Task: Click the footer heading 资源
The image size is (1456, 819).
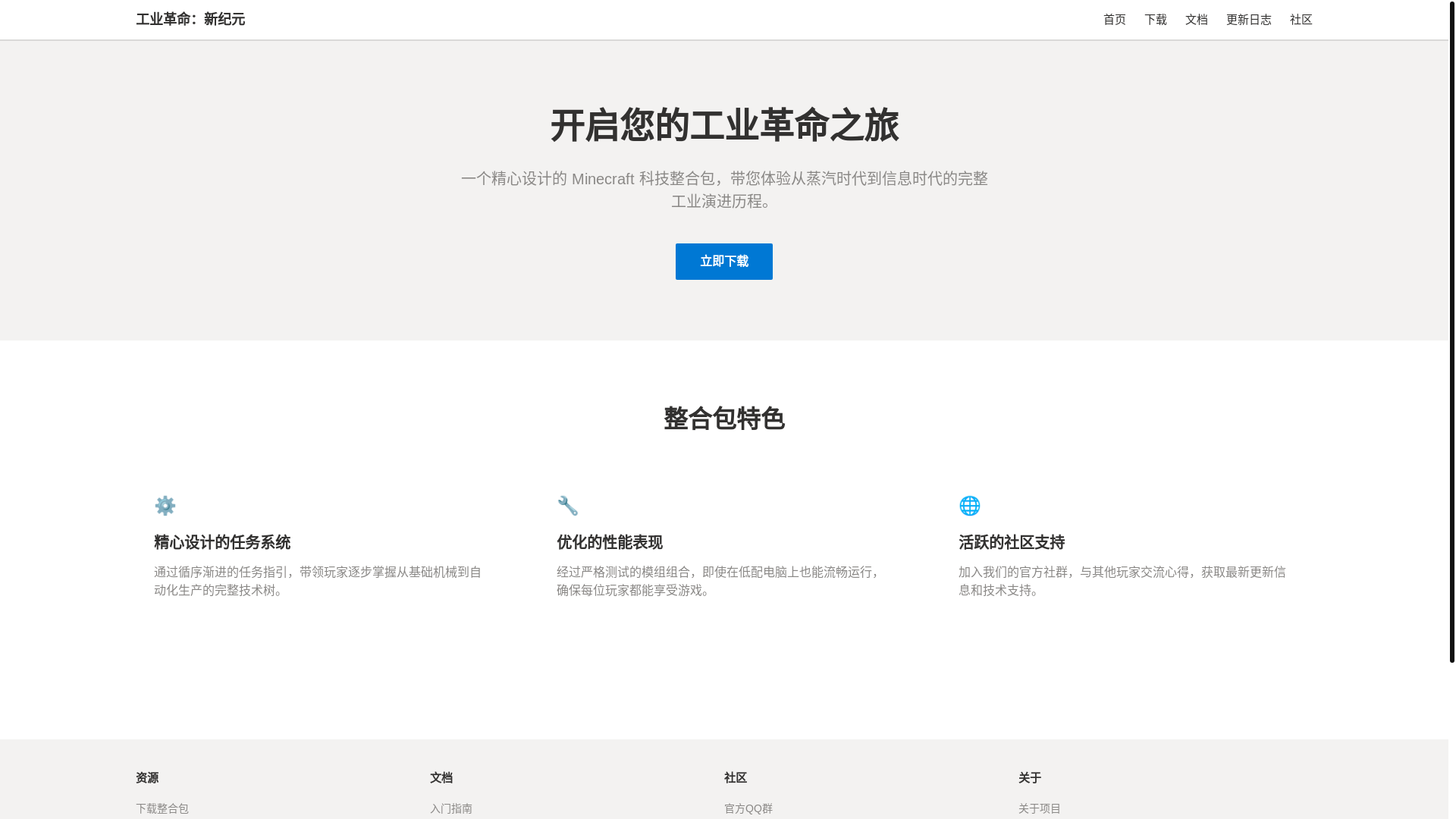Action: pyautogui.click(x=147, y=778)
